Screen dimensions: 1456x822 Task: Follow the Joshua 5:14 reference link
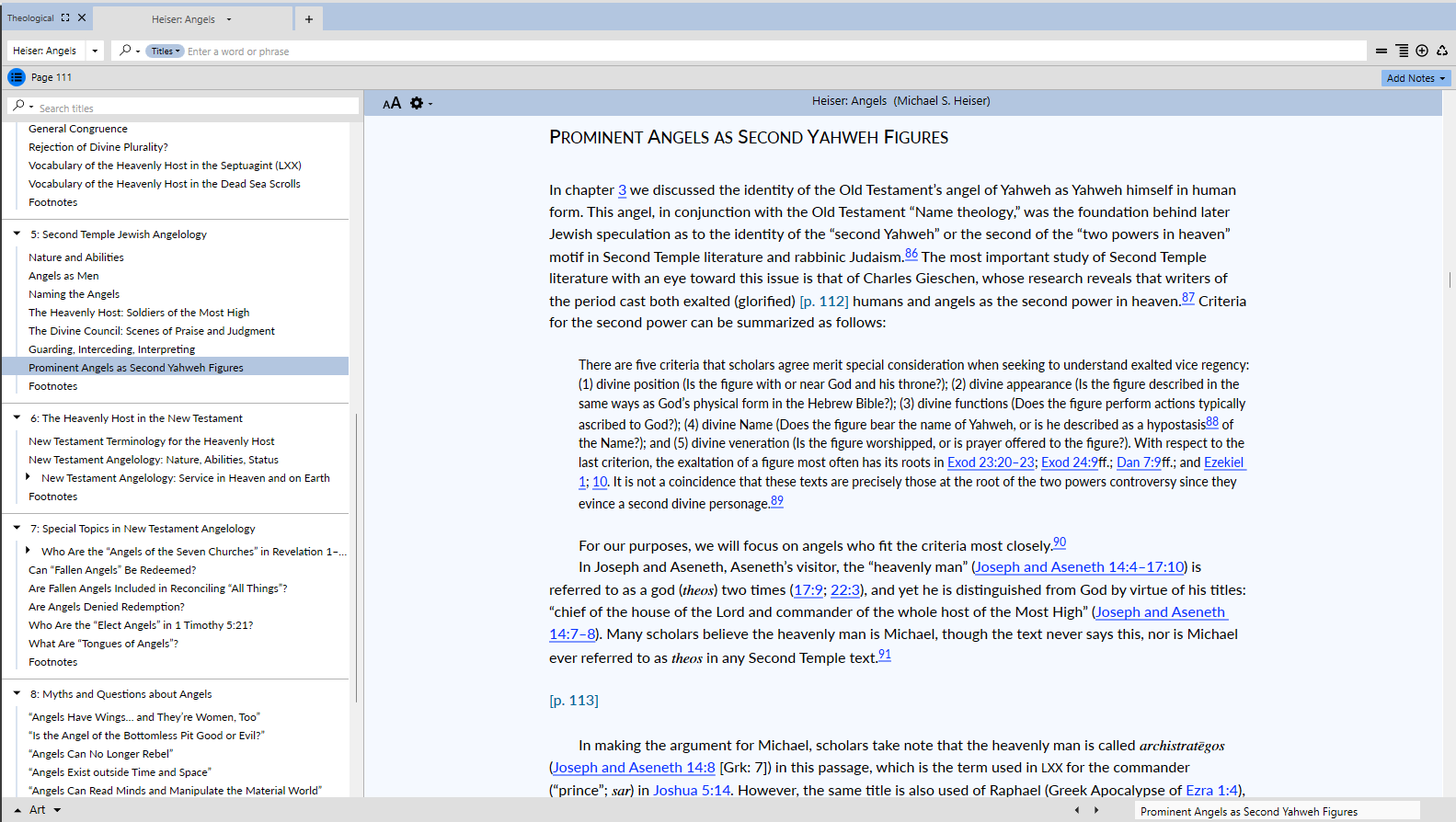coord(692,790)
